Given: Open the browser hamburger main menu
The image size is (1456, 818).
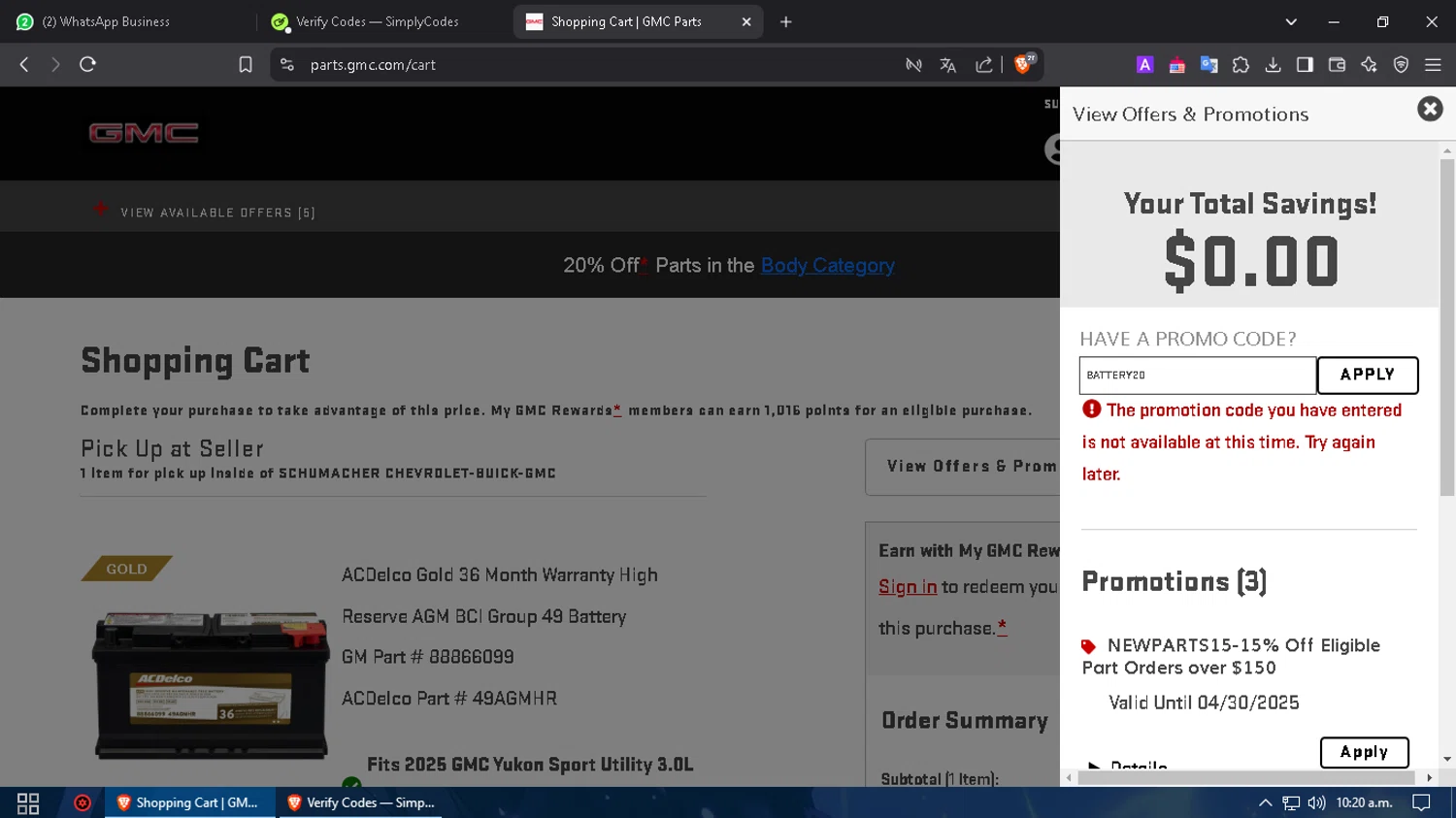Looking at the screenshot, I should [1433, 65].
